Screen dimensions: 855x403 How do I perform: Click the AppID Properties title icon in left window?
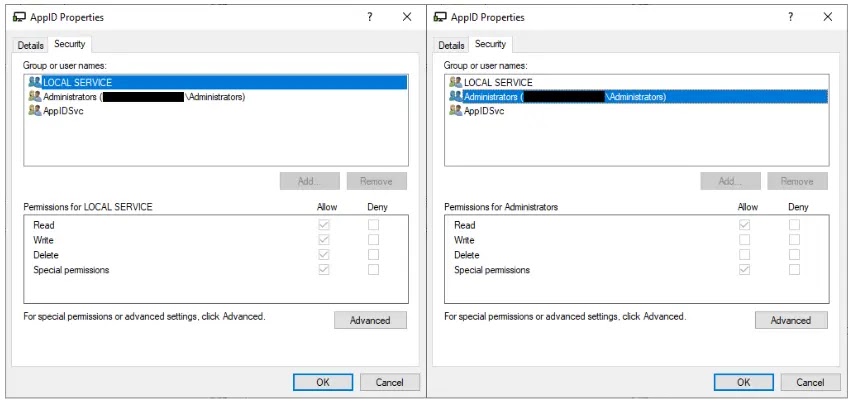(x=19, y=17)
